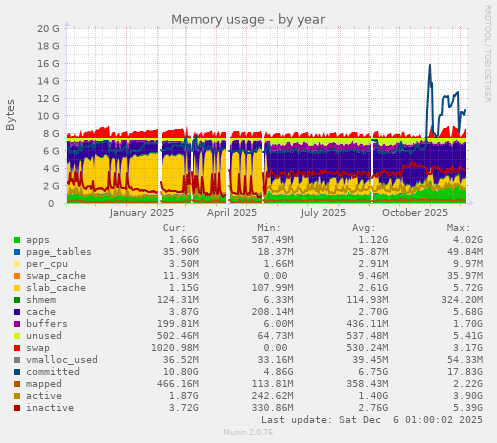Screen dimensions: 497x443
Task: Click the apps green legend swatch
Action: [17, 240]
